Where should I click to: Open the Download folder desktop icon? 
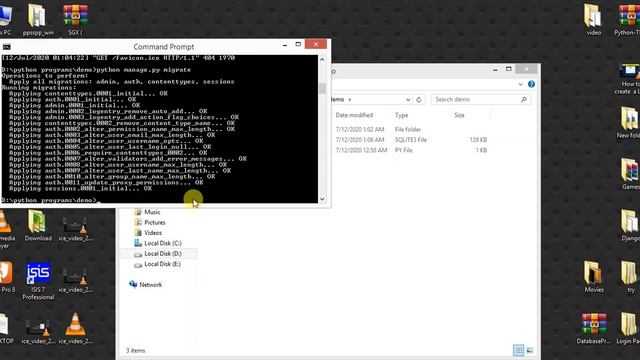pyautogui.click(x=38, y=226)
